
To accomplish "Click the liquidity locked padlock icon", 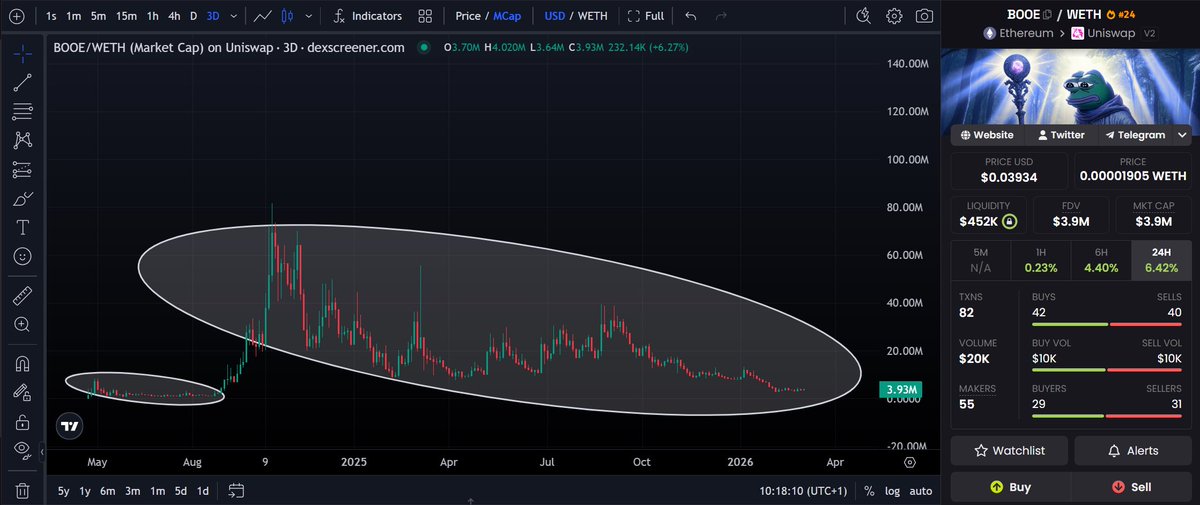I will [1009, 221].
